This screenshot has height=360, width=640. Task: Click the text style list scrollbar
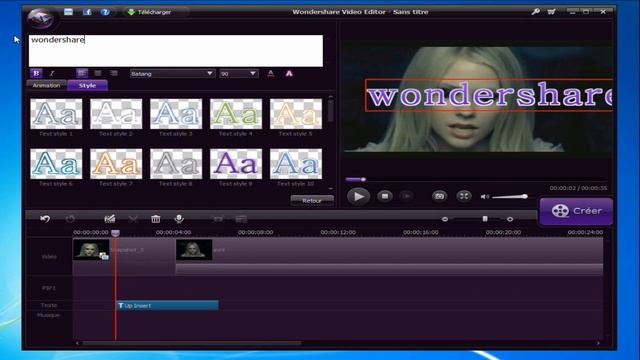coord(330,111)
